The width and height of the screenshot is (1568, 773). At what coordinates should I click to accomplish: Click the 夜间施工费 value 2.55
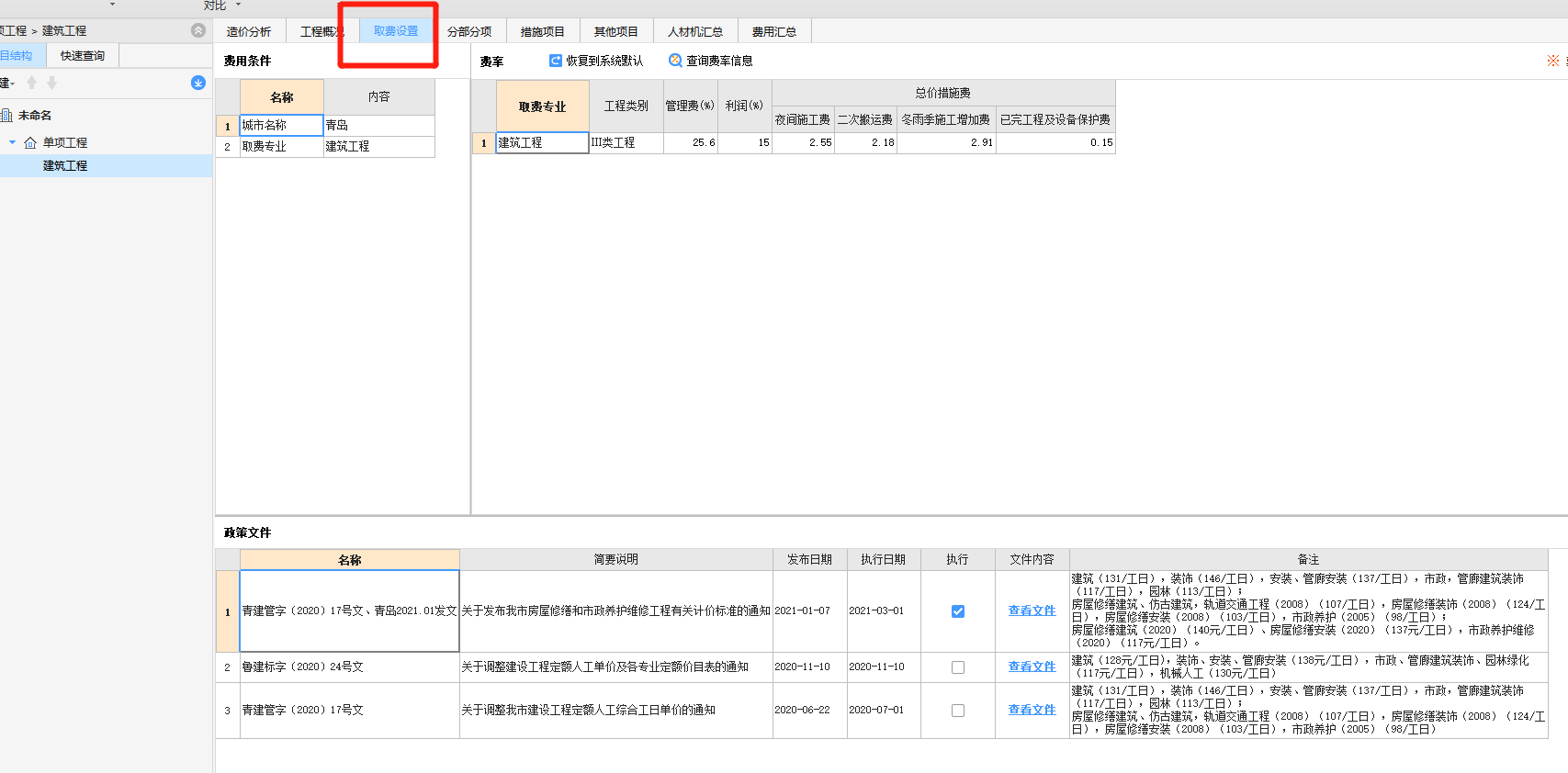click(803, 142)
